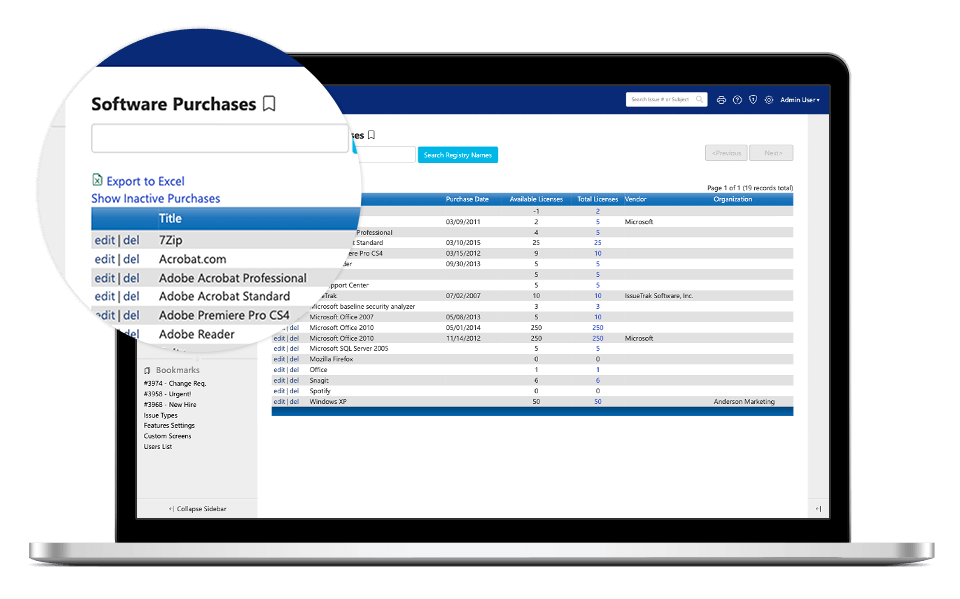Click edit for the Mozilla Firefox row

pyautogui.click(x=279, y=359)
